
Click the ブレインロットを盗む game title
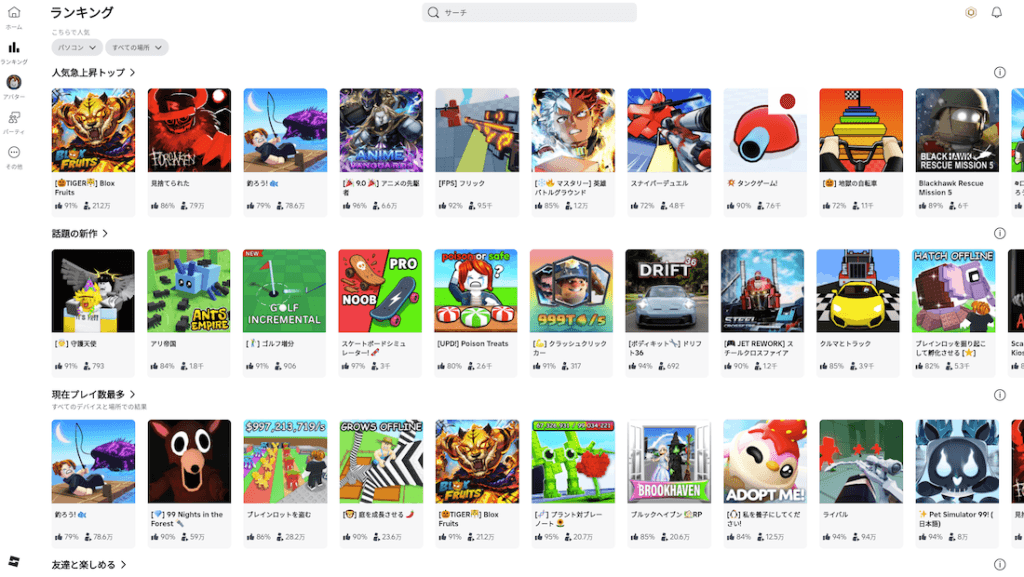tap(279, 514)
